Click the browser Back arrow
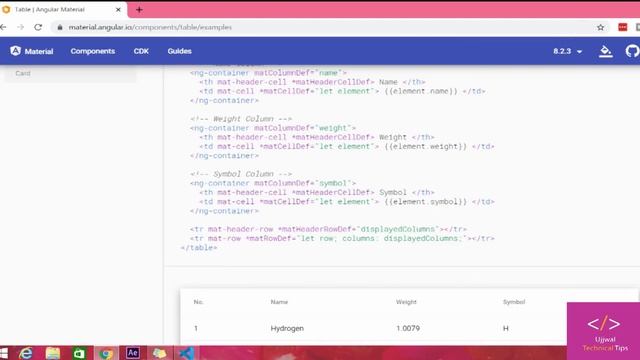Screen dimensions: 640x360 pos(4,27)
